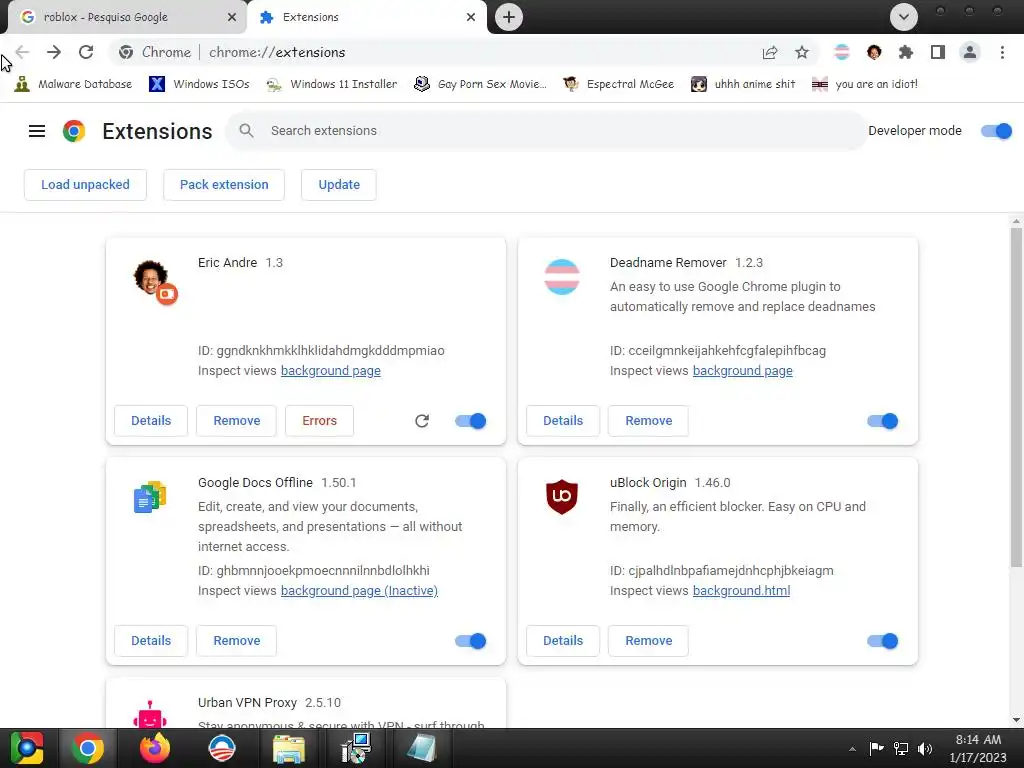Screen dimensions: 1024x768
Task: Remove the uBlock Origin extension
Action: click(x=648, y=641)
